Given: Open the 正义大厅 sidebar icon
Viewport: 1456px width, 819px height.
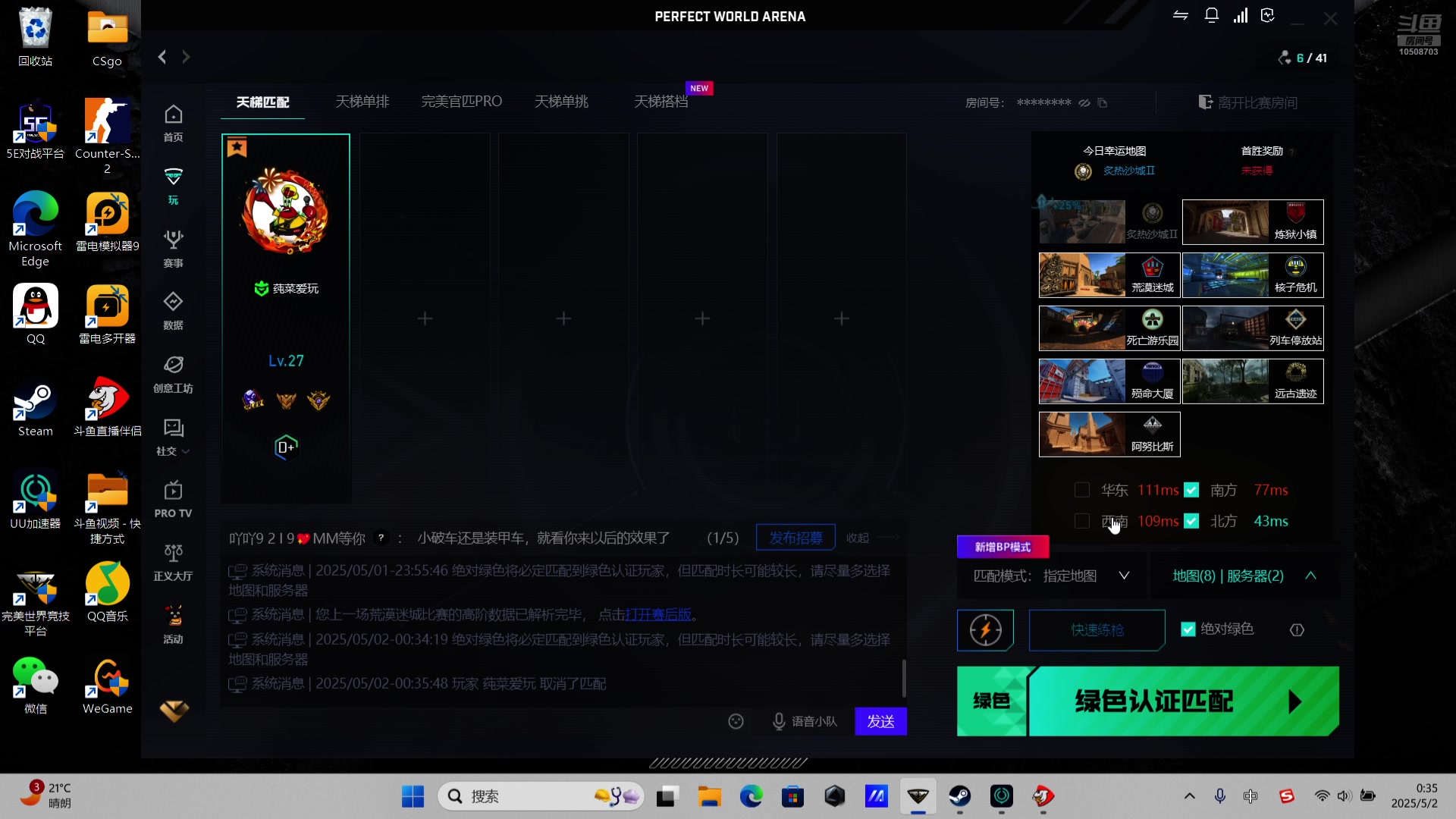Looking at the screenshot, I should click(x=173, y=562).
